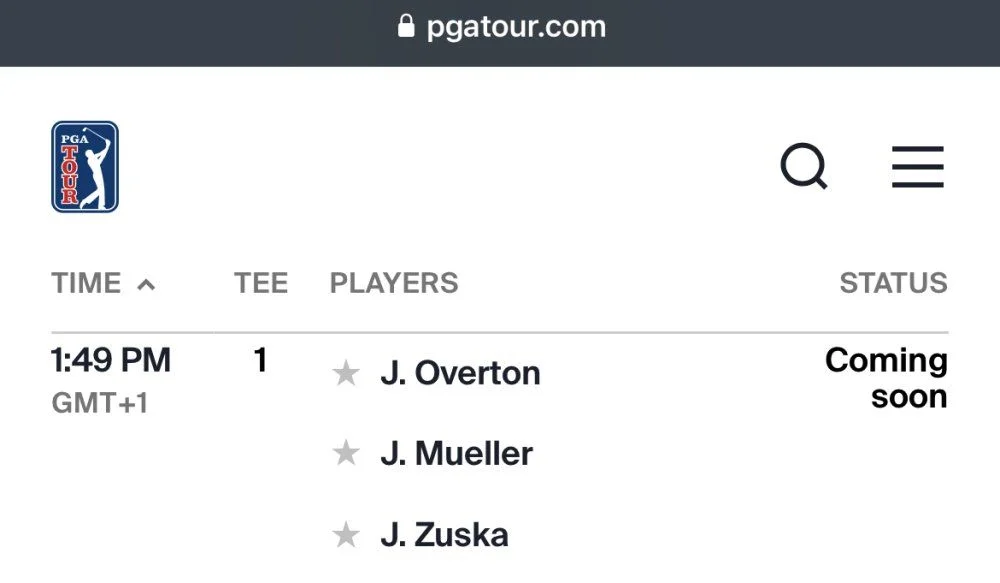Sort tee times by TIME header
The width and height of the screenshot is (1000, 583).
(86, 283)
